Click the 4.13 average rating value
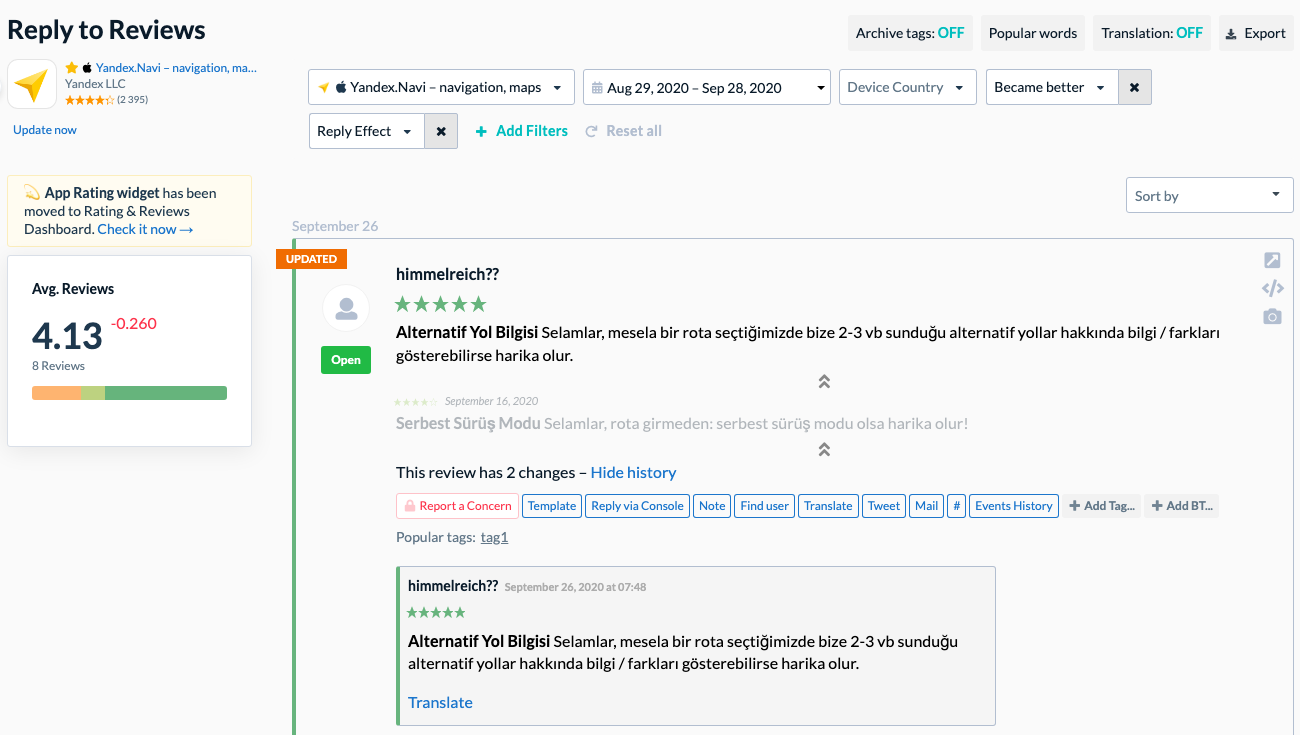The height and width of the screenshot is (735, 1300). 67,335
